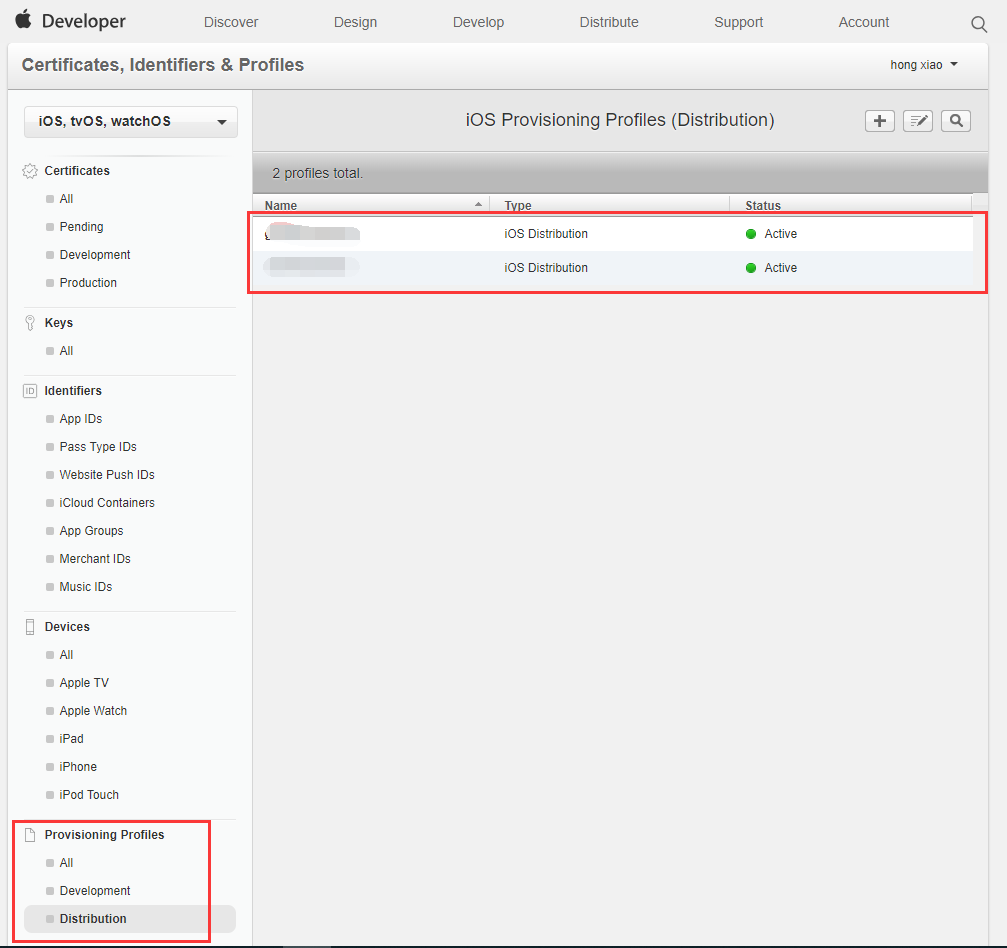
Task: Select Production certificates
Action: click(x=88, y=283)
